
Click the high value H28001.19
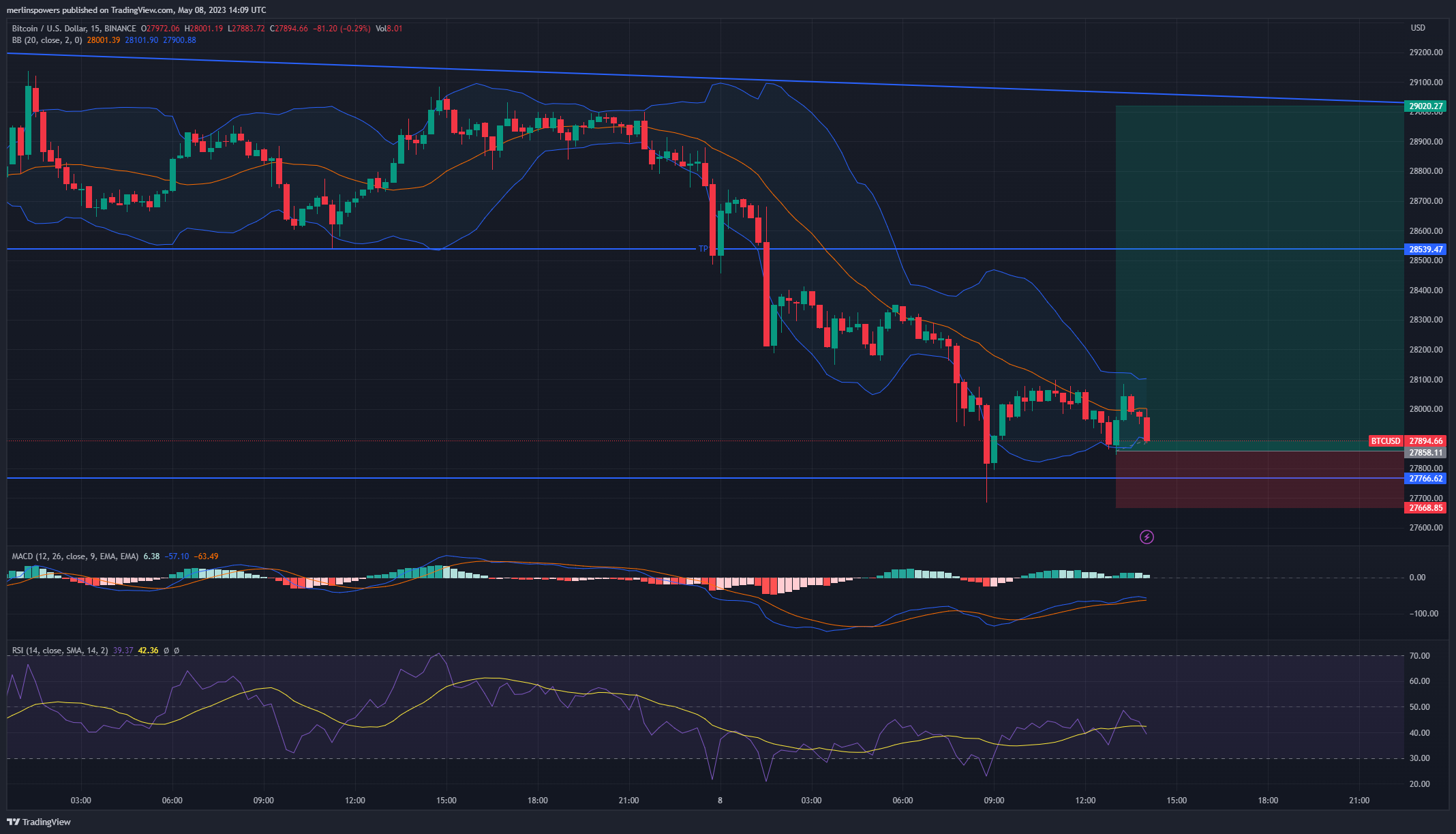click(x=204, y=29)
